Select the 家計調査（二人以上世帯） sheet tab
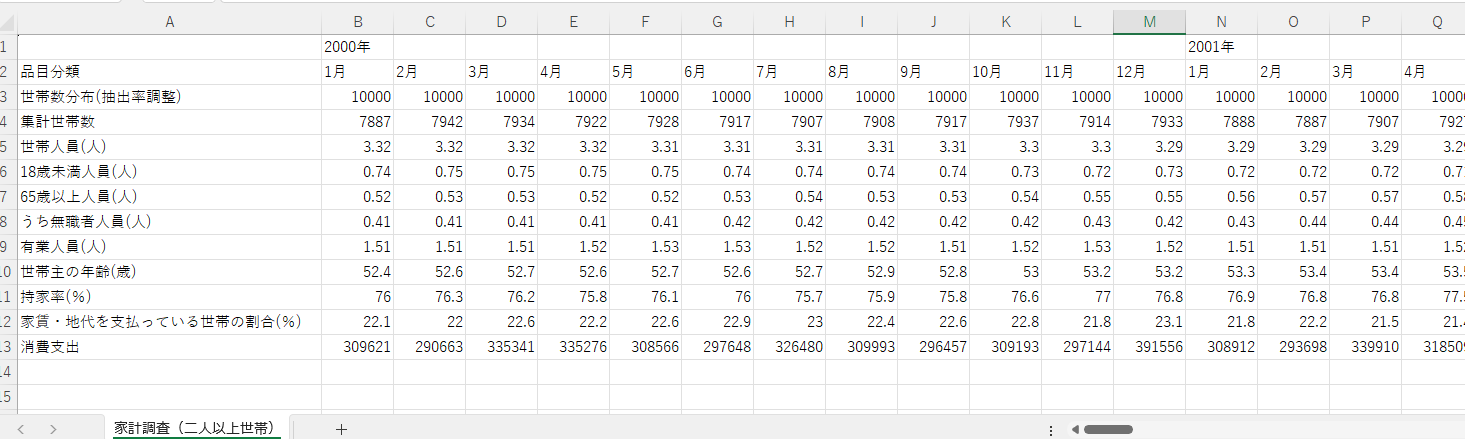Screen dimensions: 1465x439 coord(195,428)
